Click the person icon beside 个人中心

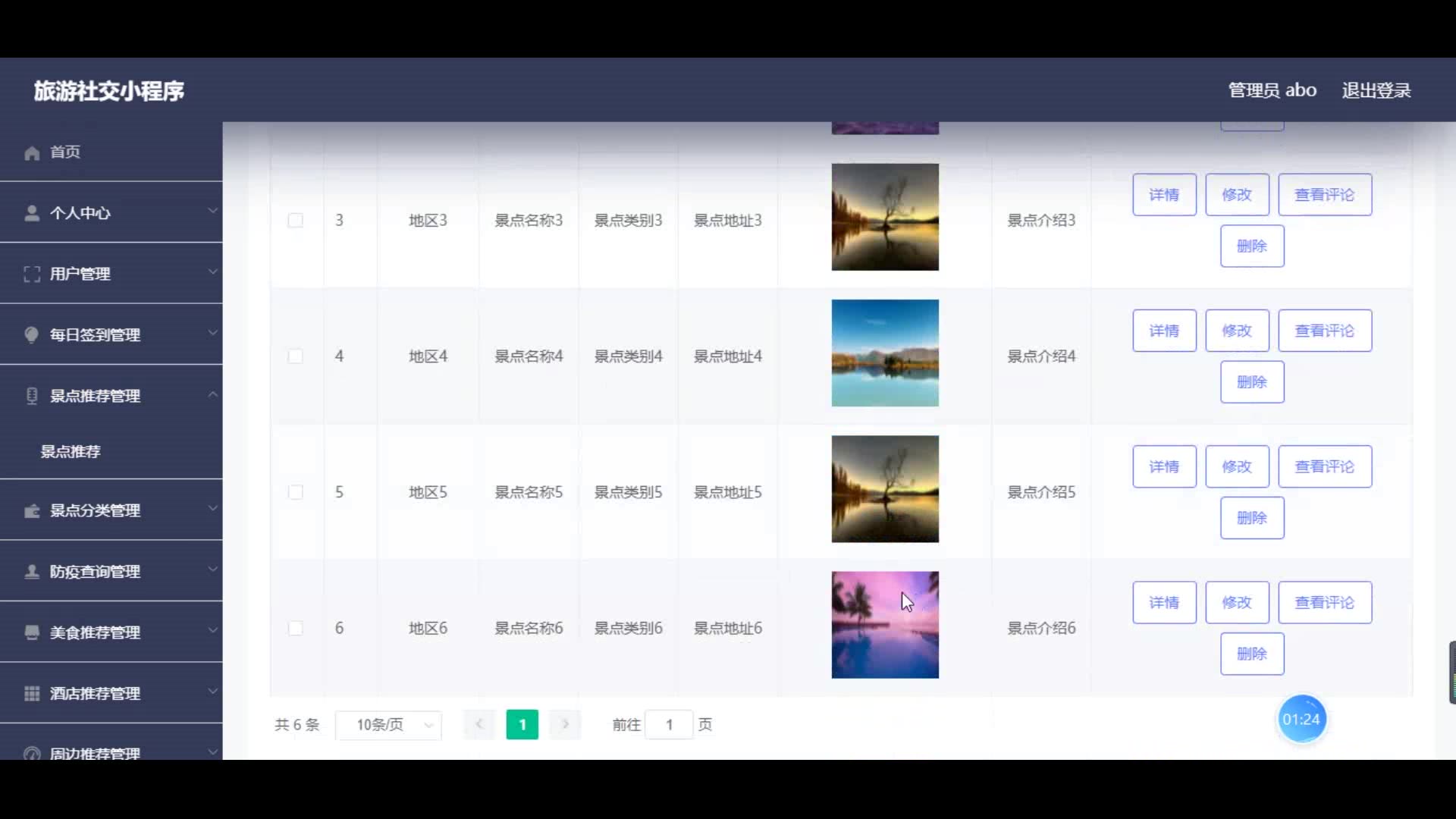coord(32,213)
